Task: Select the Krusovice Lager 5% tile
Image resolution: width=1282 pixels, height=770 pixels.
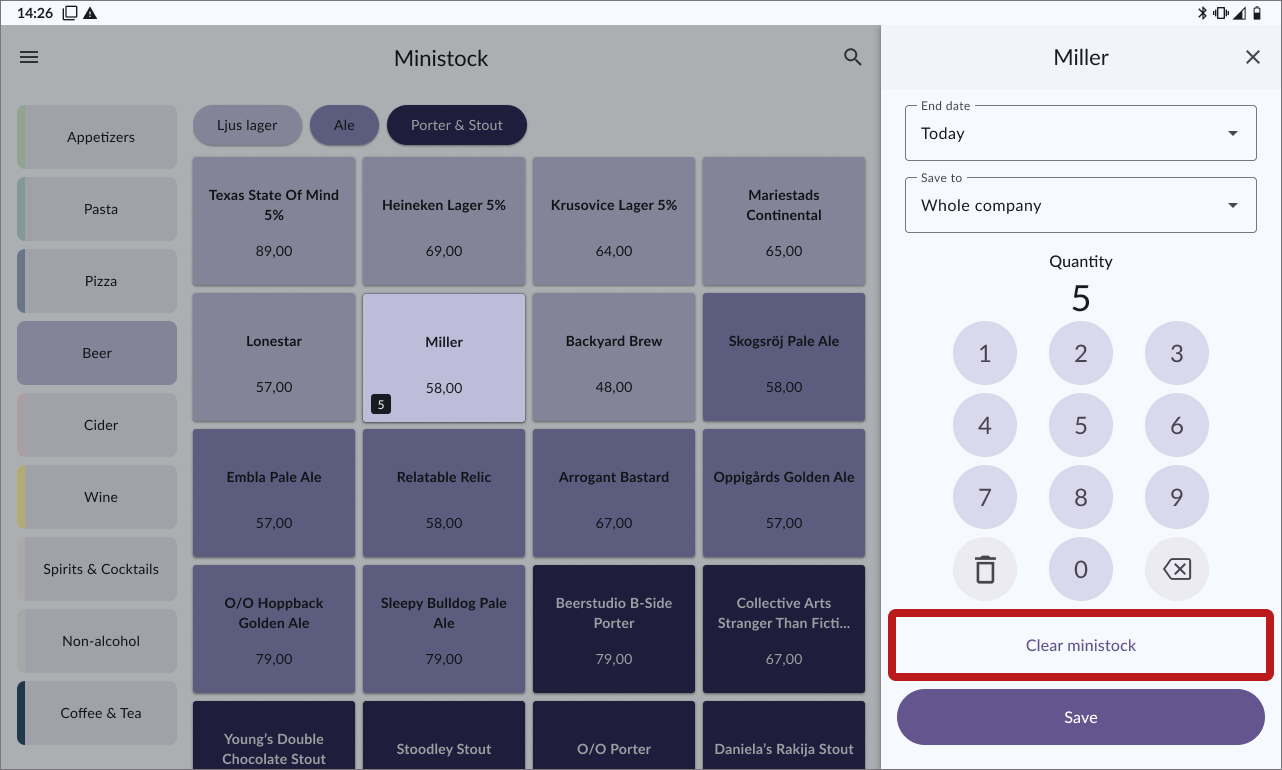Action: coord(614,221)
